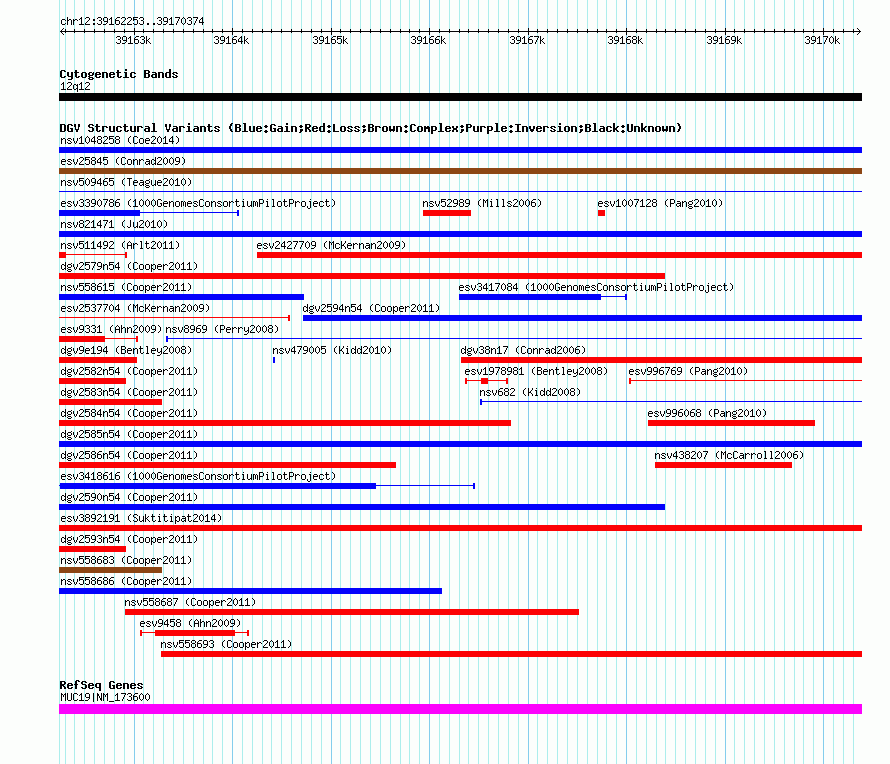Click the esv996068 (Pang2010) label
This screenshot has height=764, width=890.
[707, 413]
